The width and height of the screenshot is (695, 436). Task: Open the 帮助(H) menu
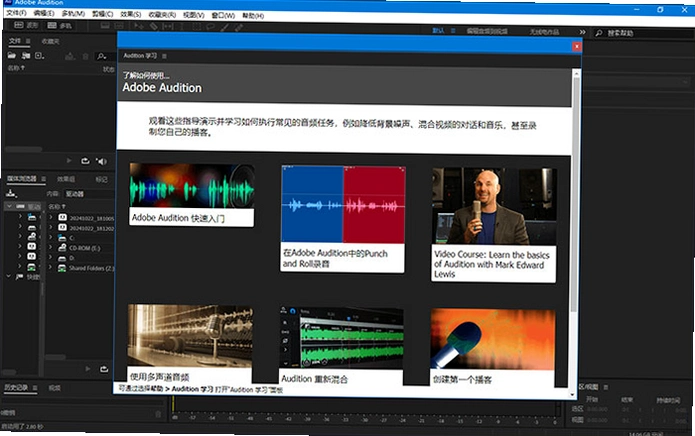pyautogui.click(x=253, y=16)
